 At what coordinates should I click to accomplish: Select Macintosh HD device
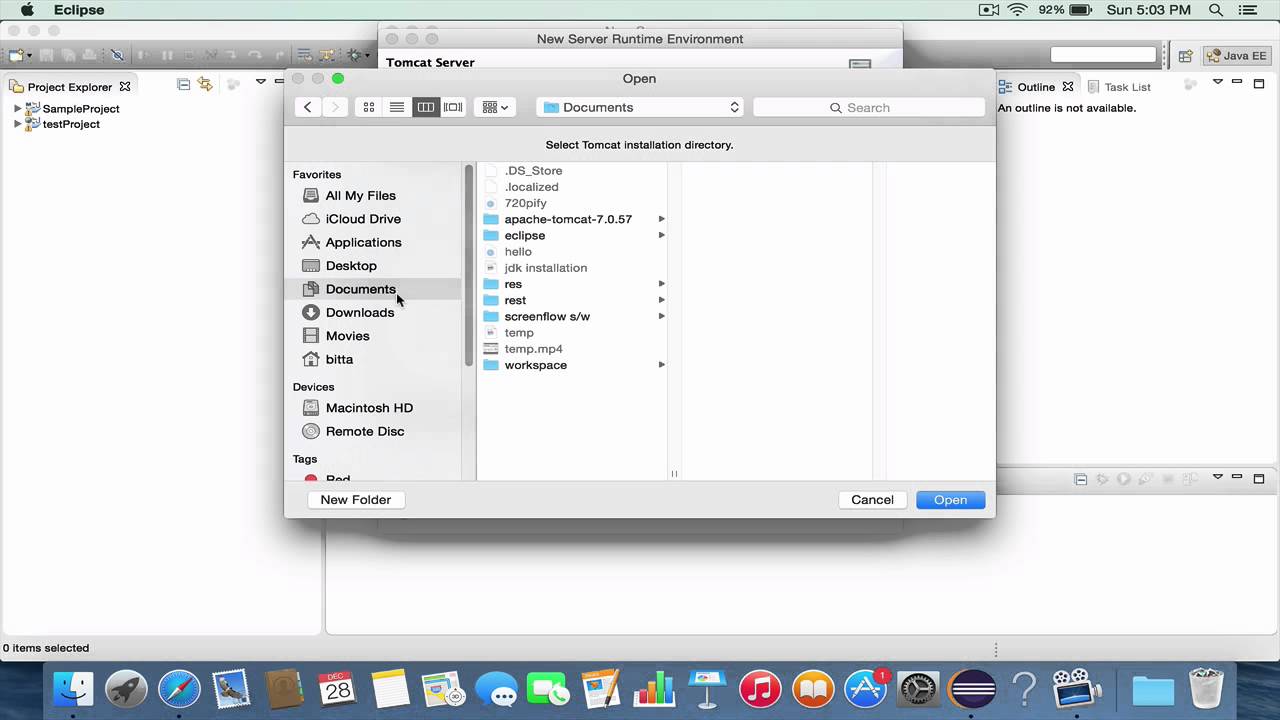coord(369,408)
